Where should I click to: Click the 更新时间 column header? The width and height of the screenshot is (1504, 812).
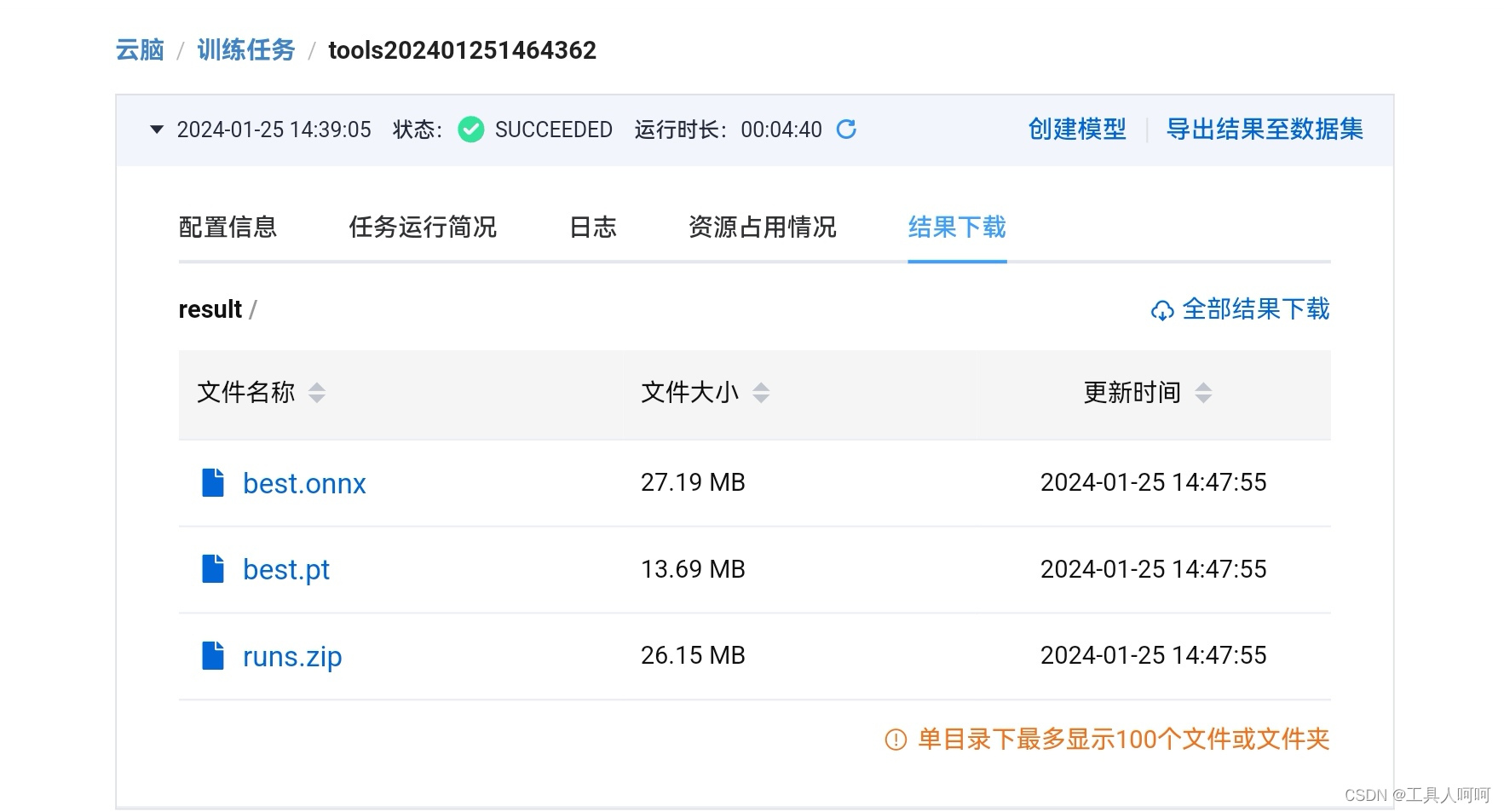1132,392
